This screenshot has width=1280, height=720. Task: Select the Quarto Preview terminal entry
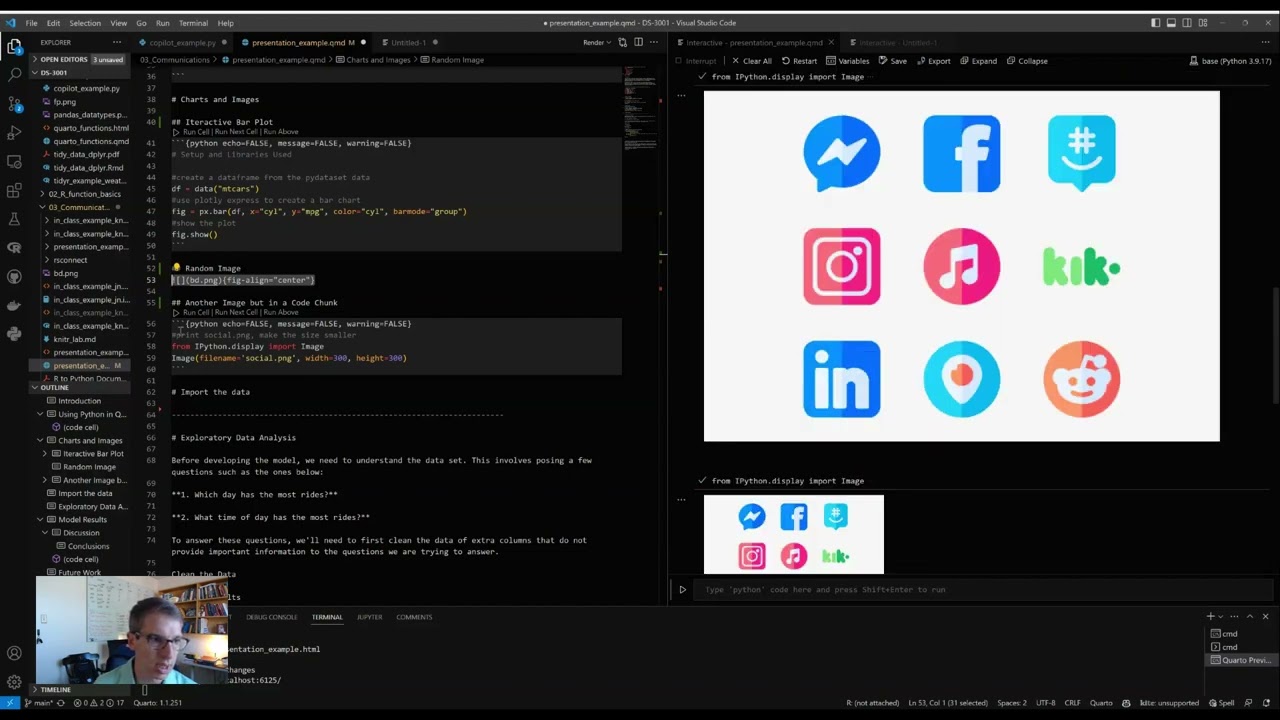click(1240, 660)
